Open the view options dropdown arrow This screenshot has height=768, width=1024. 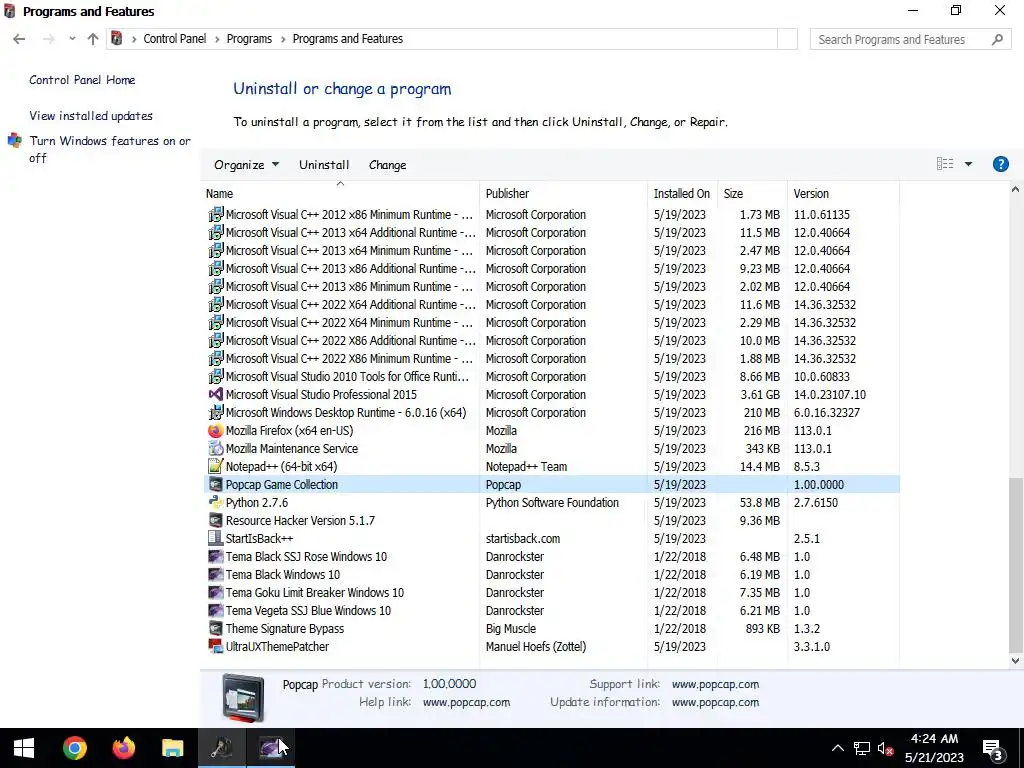click(968, 164)
